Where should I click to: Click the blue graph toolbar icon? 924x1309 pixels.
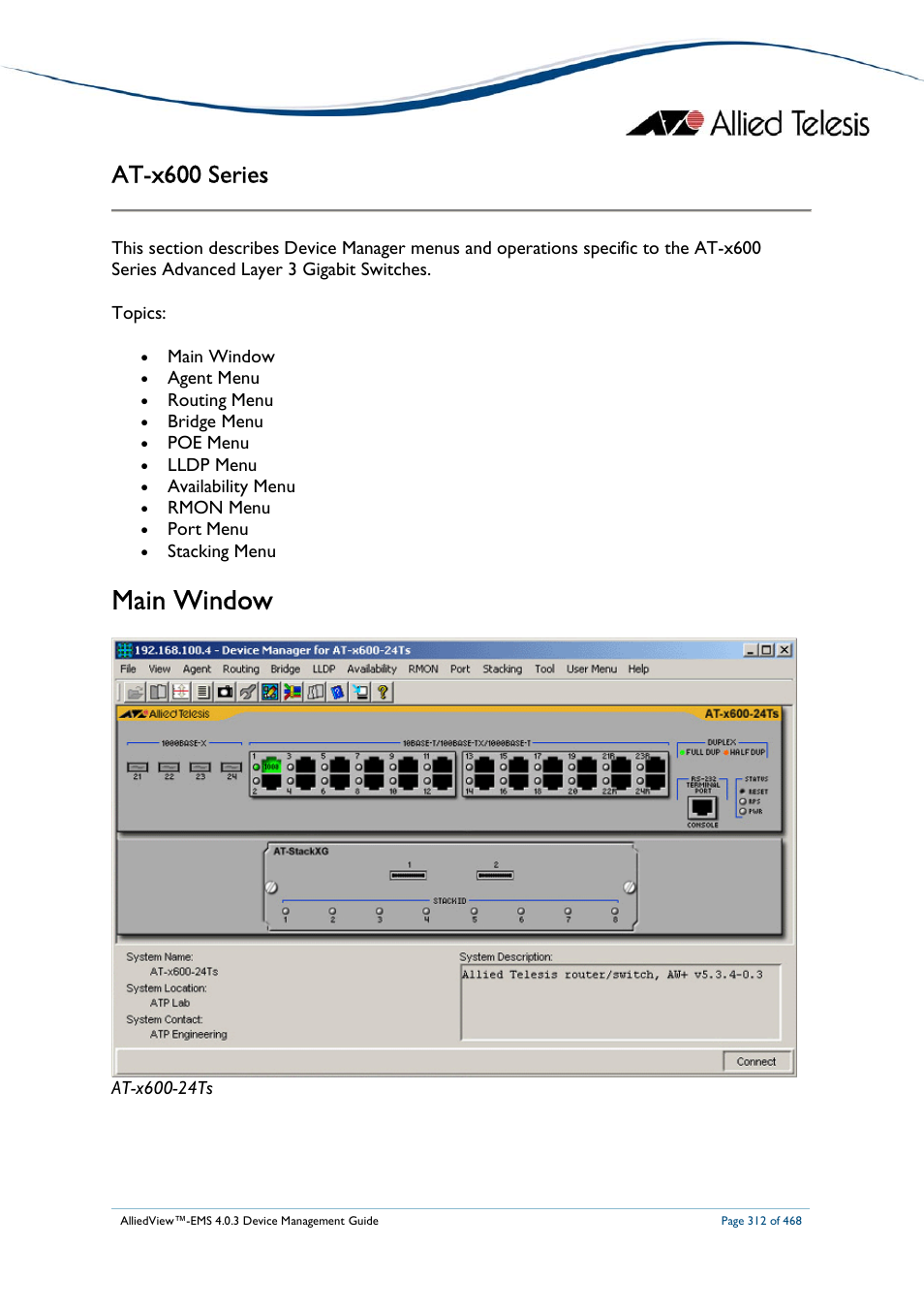270,692
